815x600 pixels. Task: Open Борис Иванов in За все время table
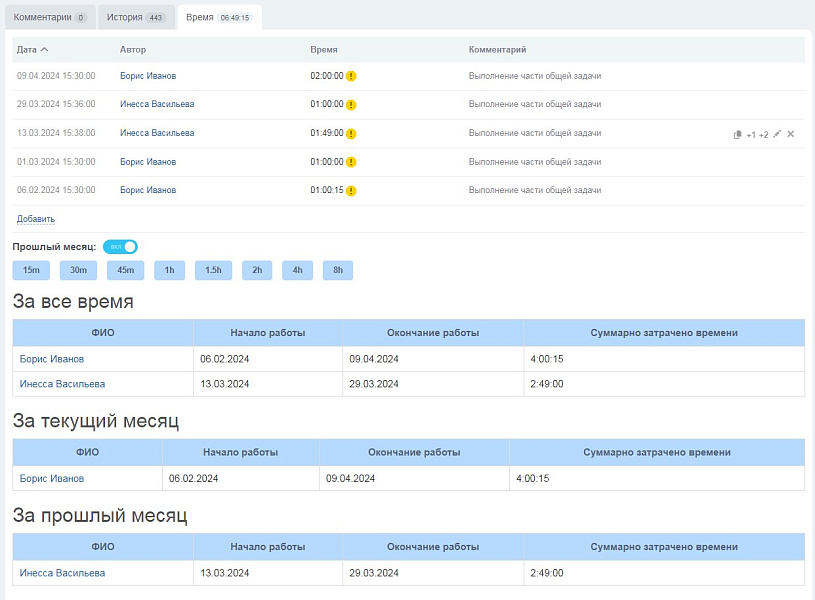coord(52,359)
